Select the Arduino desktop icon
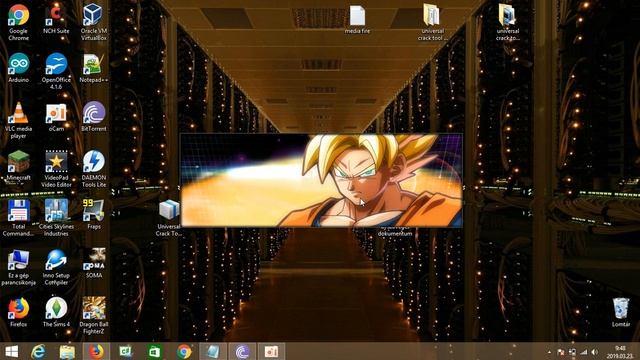This screenshot has width=640, height=360. pyautogui.click(x=18, y=68)
